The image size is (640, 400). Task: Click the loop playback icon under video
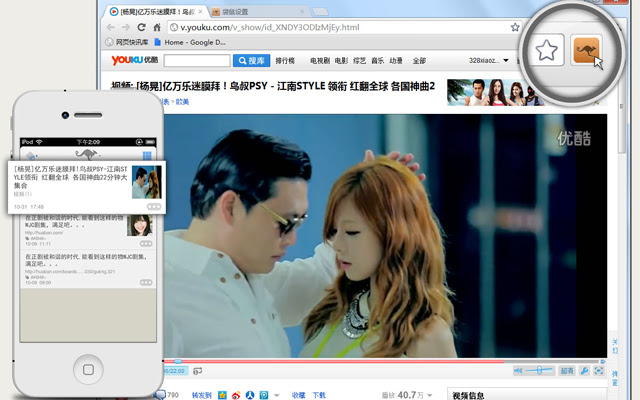(198, 371)
